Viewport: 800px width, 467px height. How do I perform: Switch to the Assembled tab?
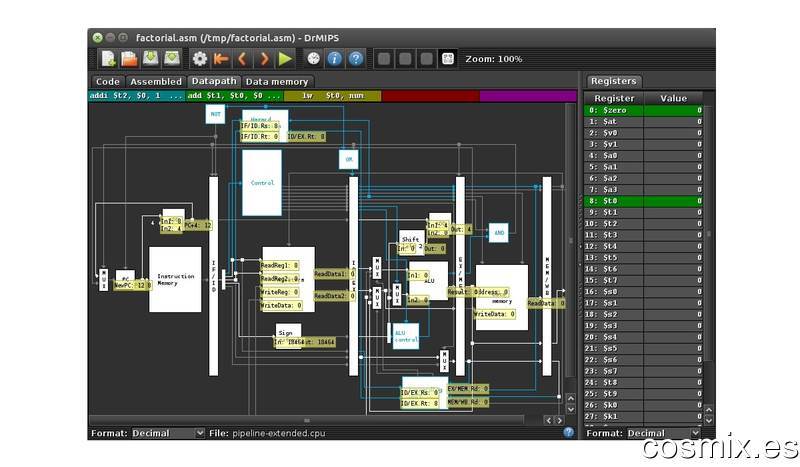(x=156, y=82)
